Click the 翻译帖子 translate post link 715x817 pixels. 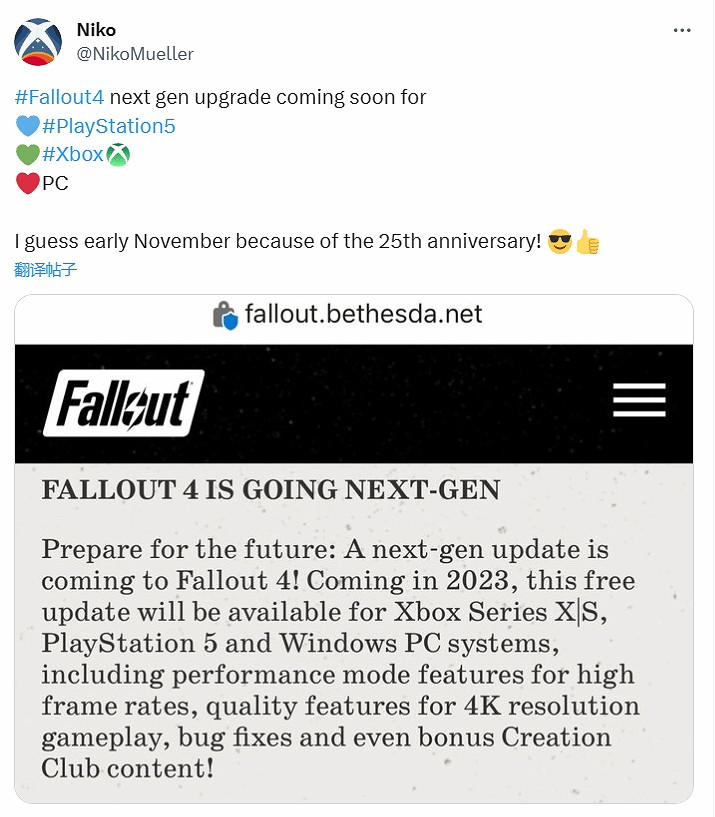coord(46,269)
